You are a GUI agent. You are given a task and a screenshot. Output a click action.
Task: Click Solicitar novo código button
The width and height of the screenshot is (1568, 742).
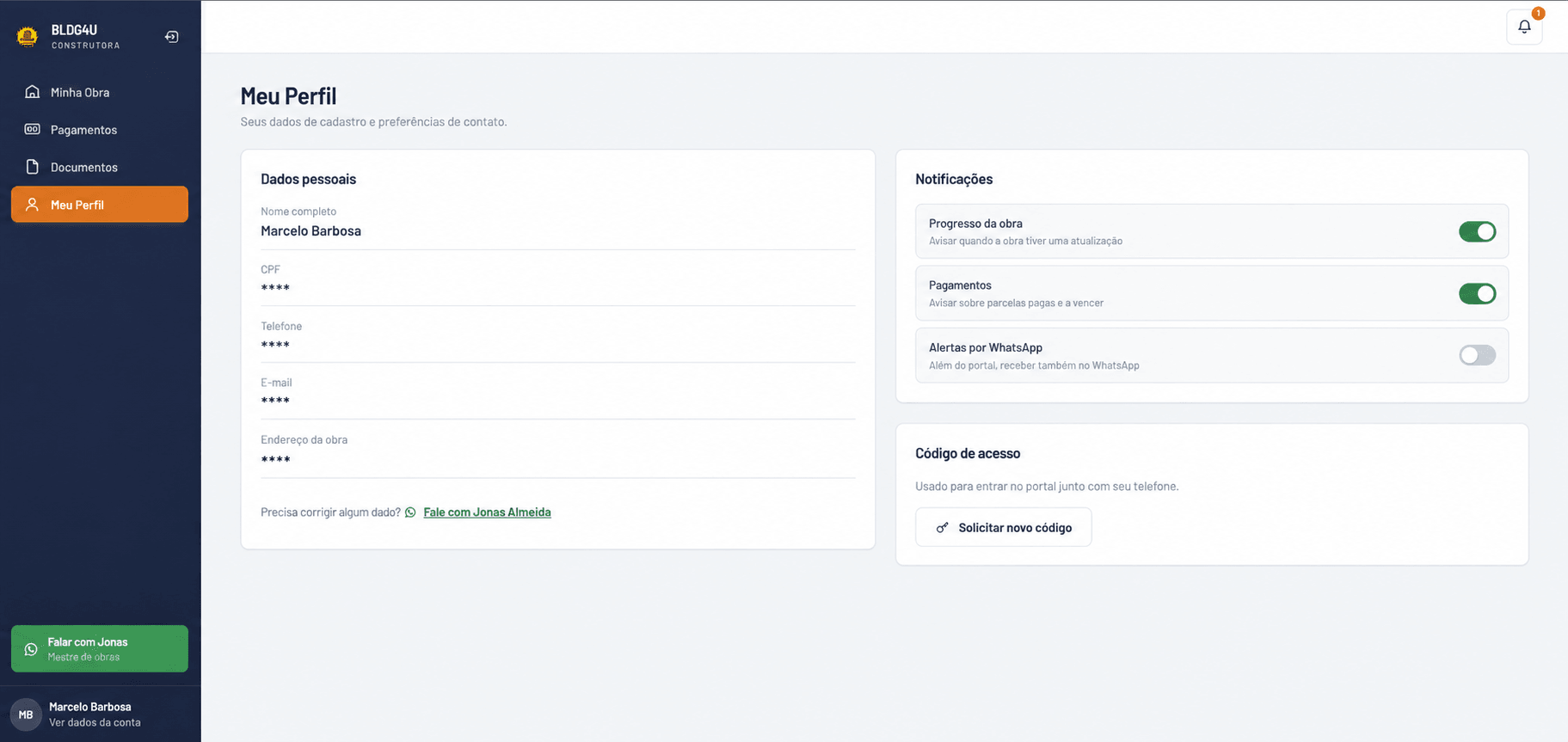tap(1003, 527)
